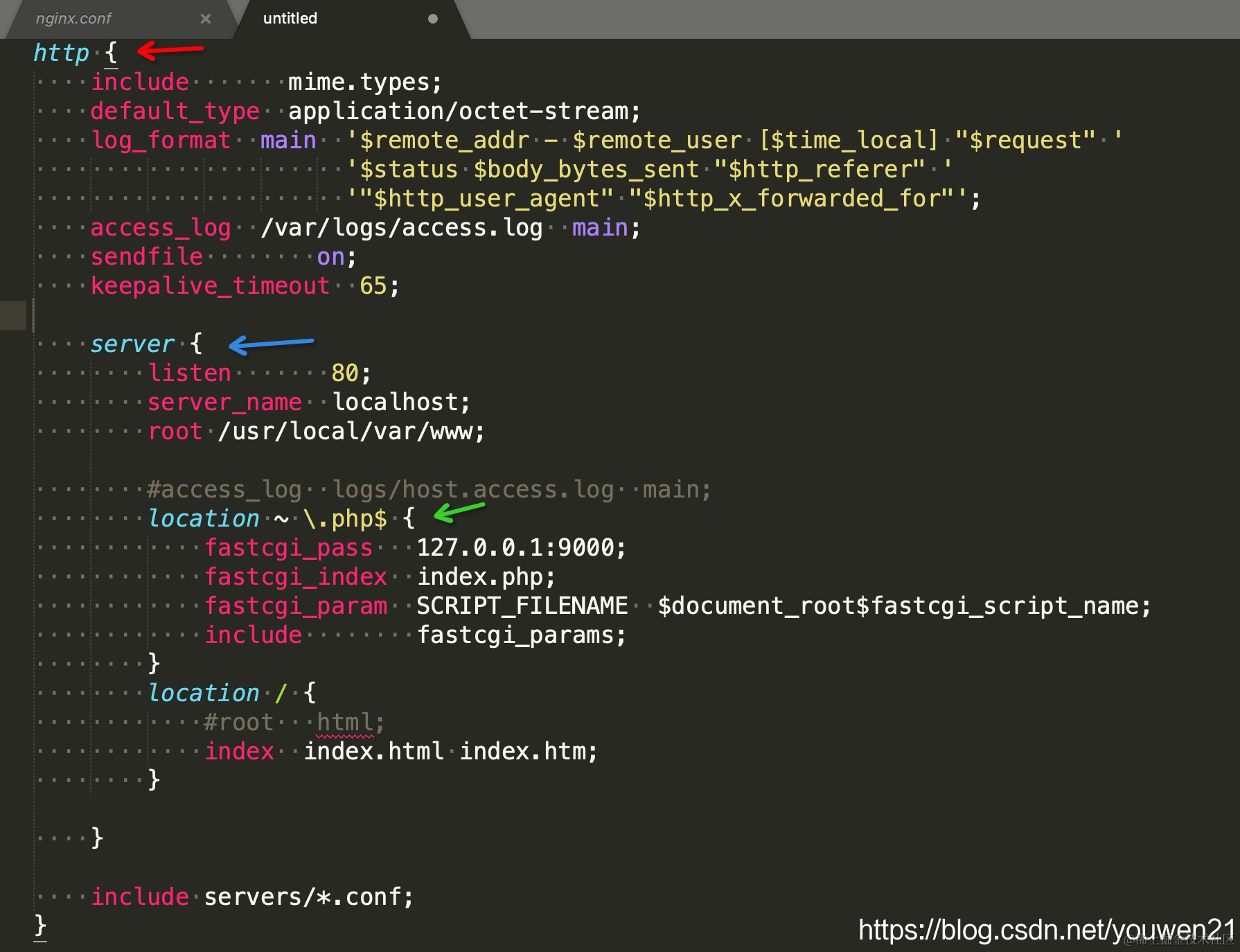The image size is (1240, 952).
Task: Click '127.0.0.1:9000;' address
Action: coord(522,548)
